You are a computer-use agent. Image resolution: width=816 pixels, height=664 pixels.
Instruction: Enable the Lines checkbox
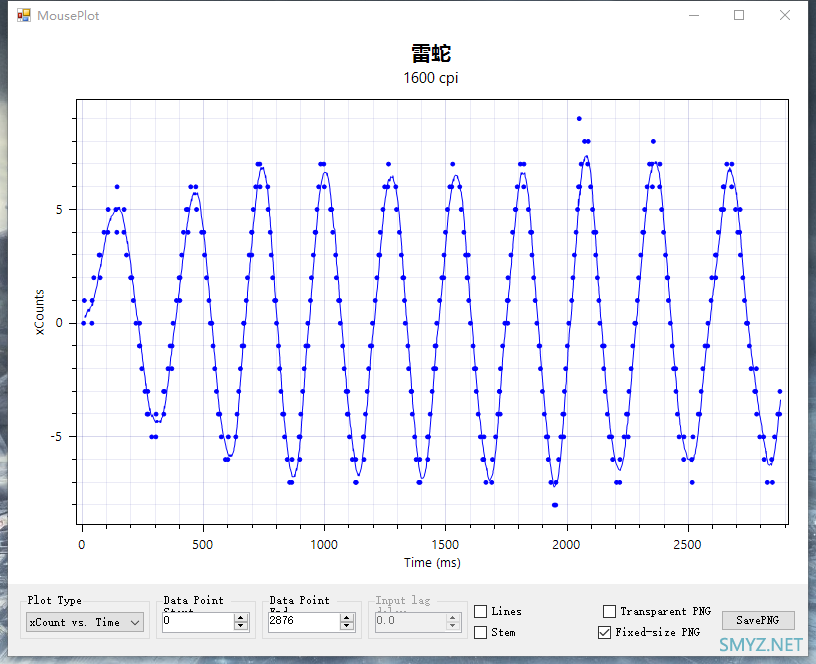coord(481,611)
